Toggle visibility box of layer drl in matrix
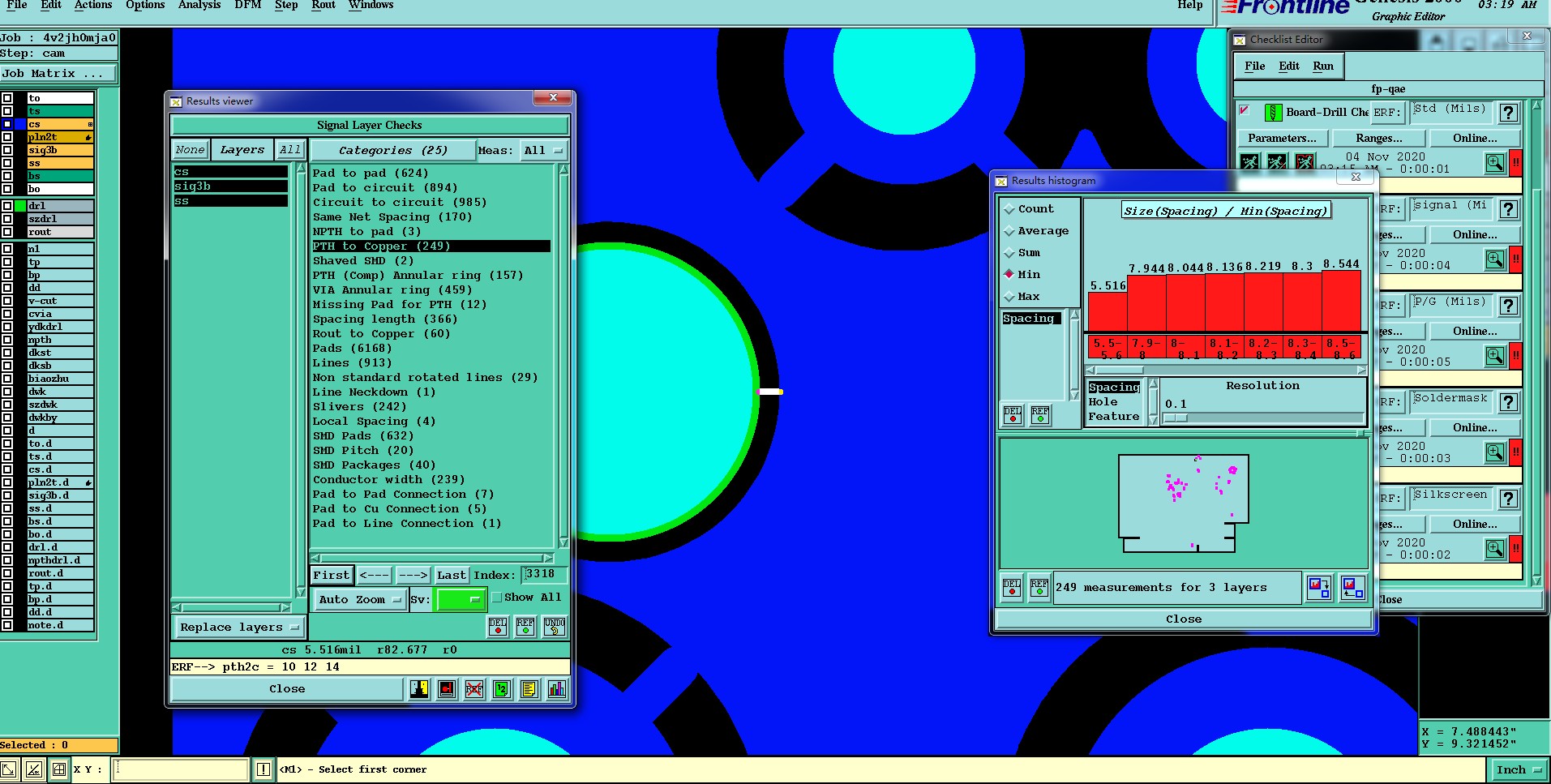Image resolution: width=1551 pixels, height=784 pixels. [x=7, y=206]
